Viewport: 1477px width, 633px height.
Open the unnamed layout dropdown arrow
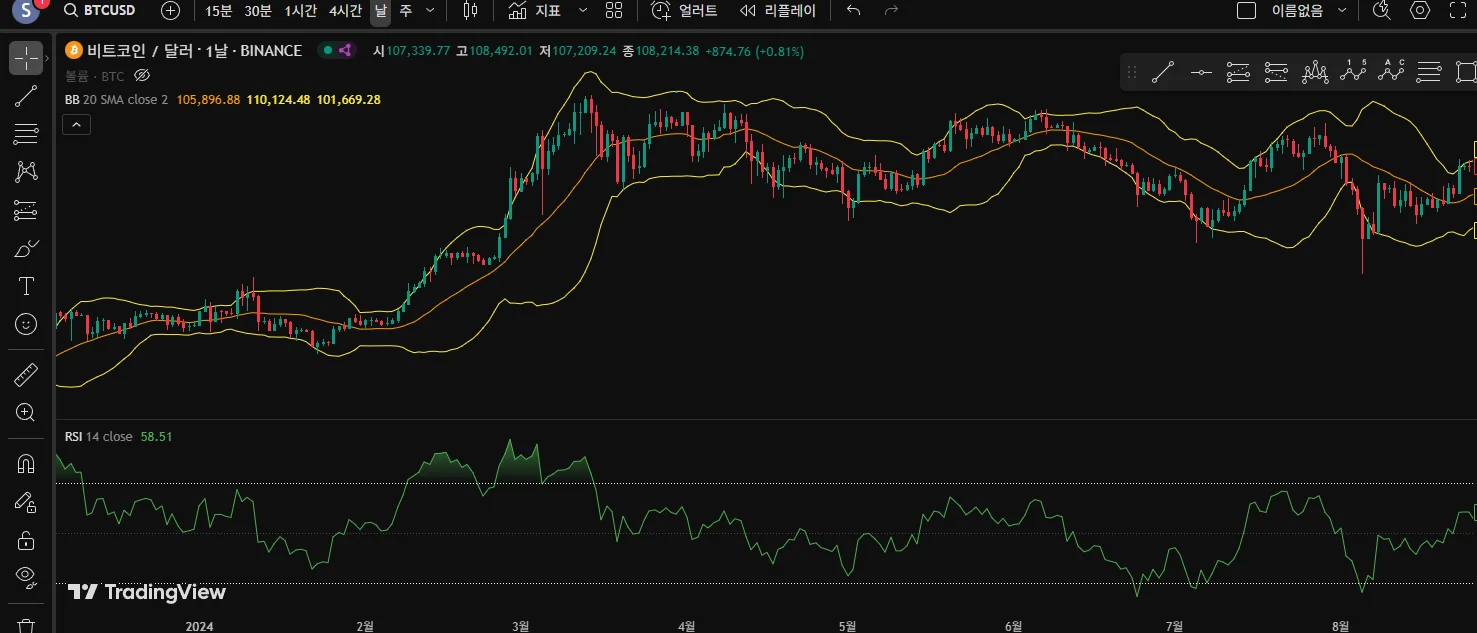1342,11
